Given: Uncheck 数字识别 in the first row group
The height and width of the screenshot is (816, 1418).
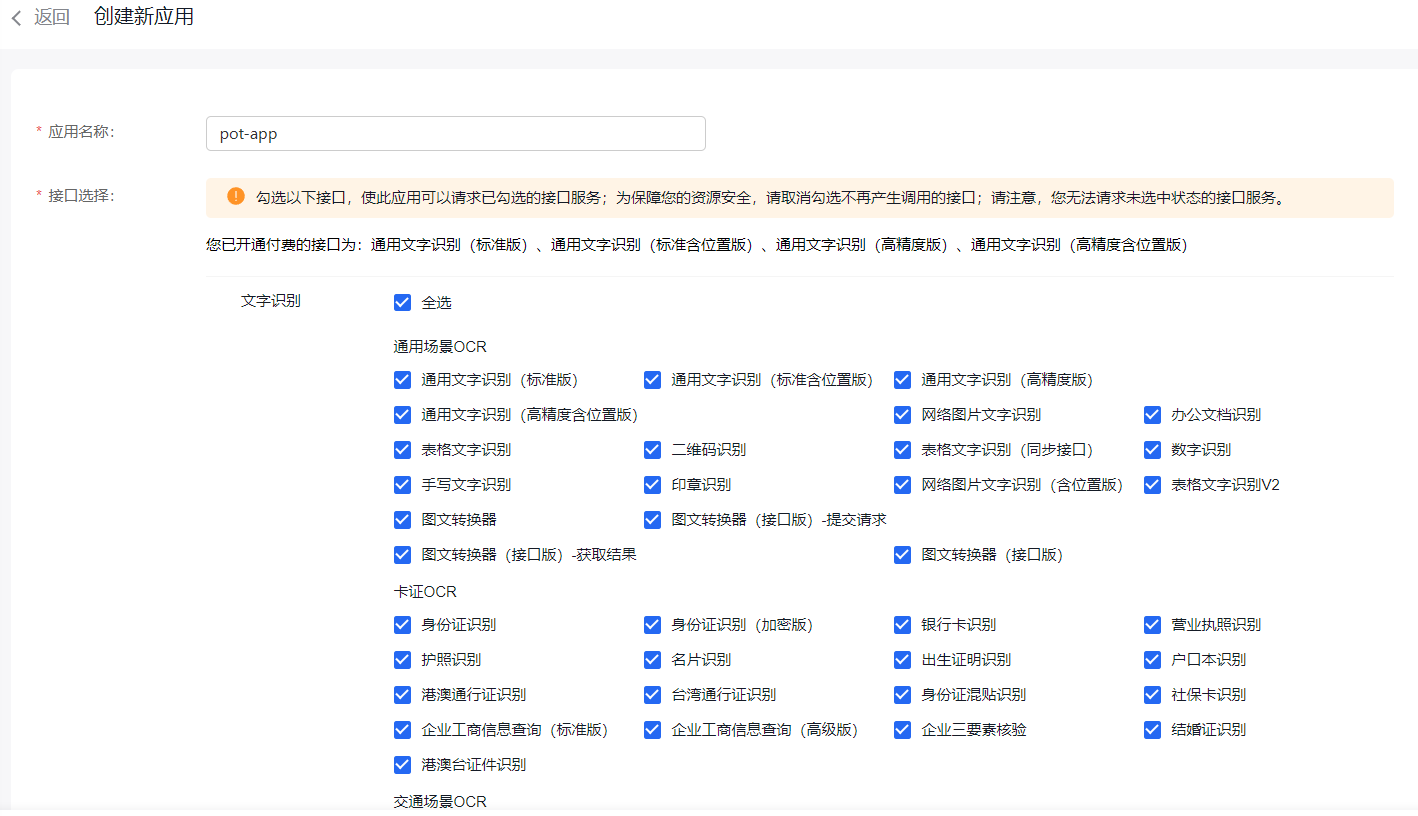Looking at the screenshot, I should 1152,449.
